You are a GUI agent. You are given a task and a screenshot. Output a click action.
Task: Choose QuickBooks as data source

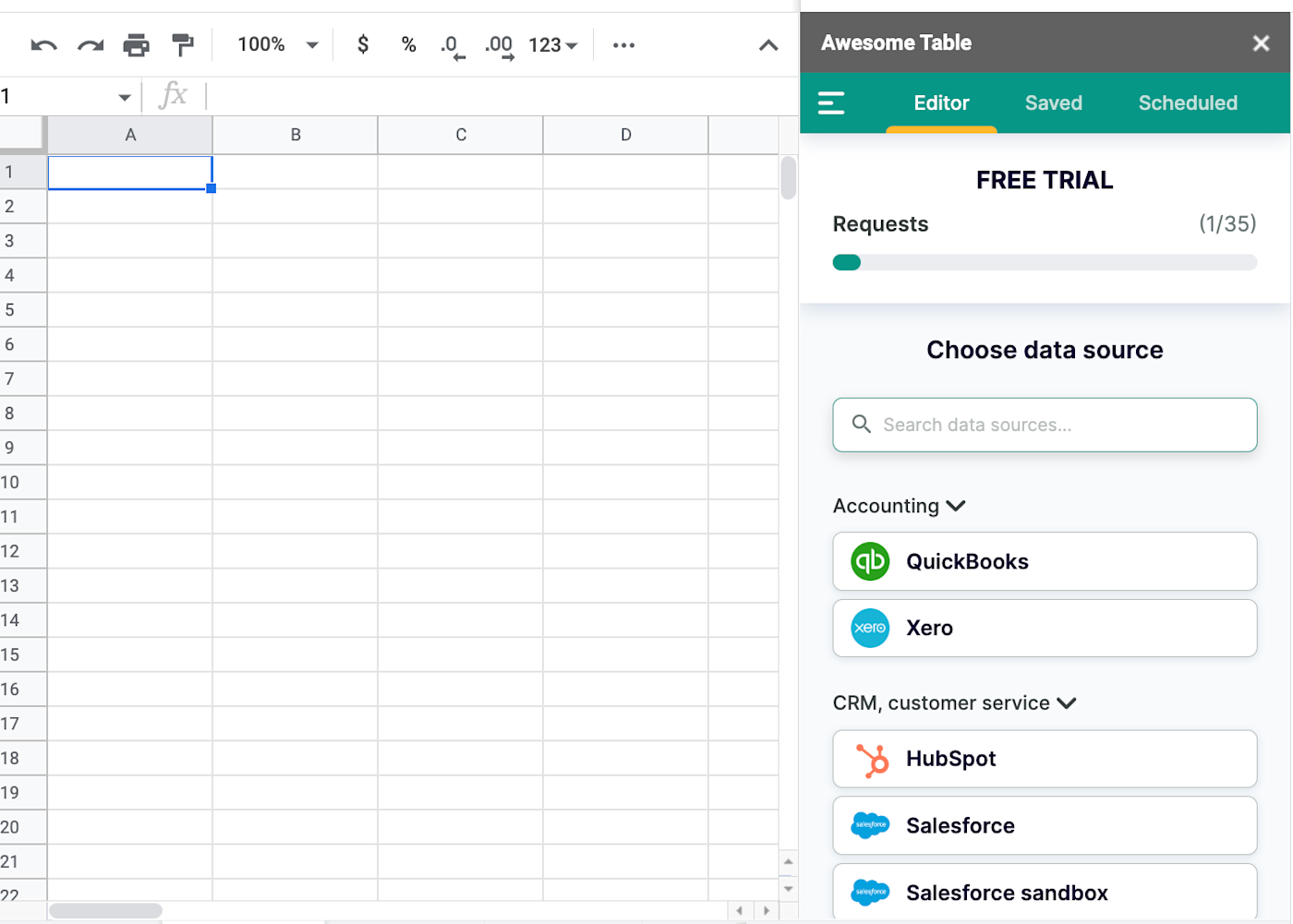coord(1045,561)
